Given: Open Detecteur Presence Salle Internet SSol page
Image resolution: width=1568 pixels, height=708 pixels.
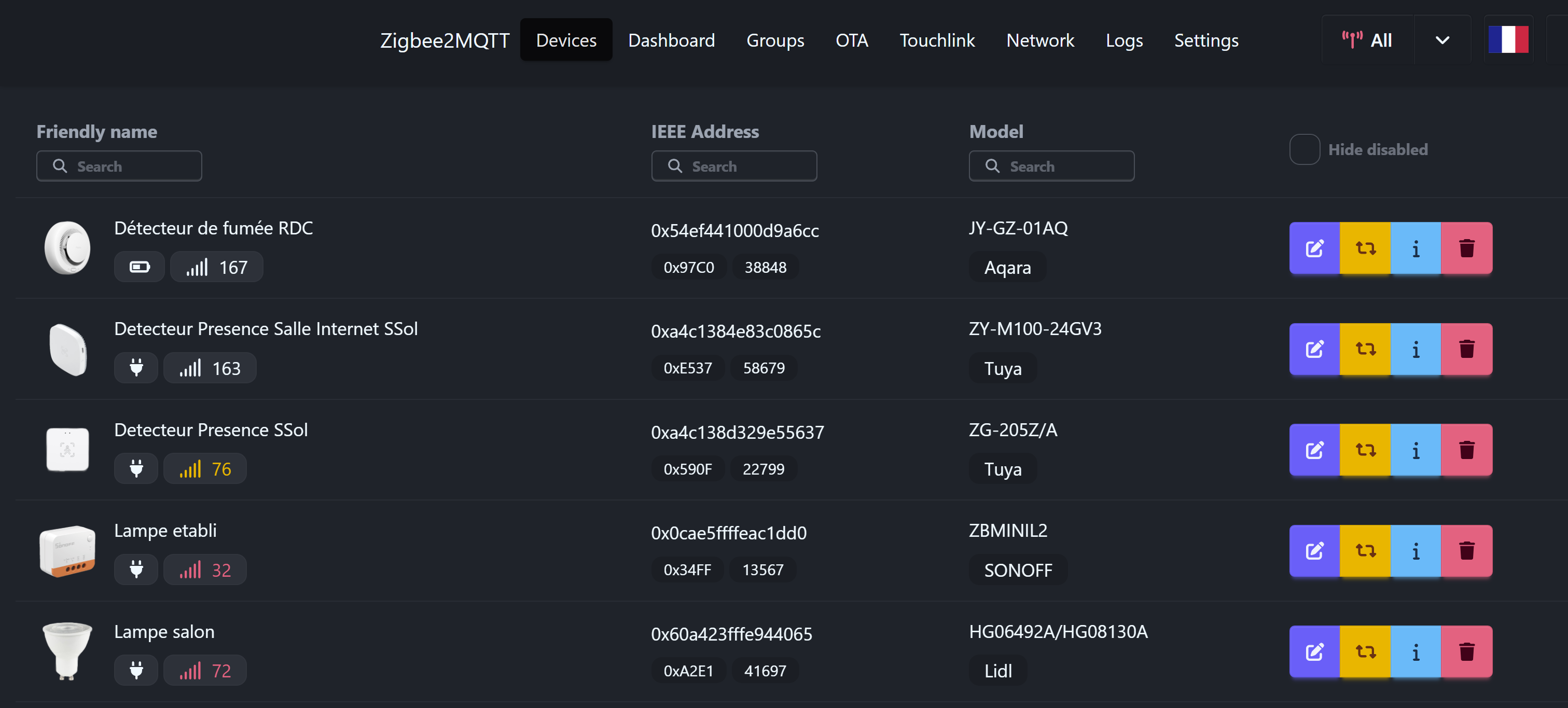Looking at the screenshot, I should [266, 329].
